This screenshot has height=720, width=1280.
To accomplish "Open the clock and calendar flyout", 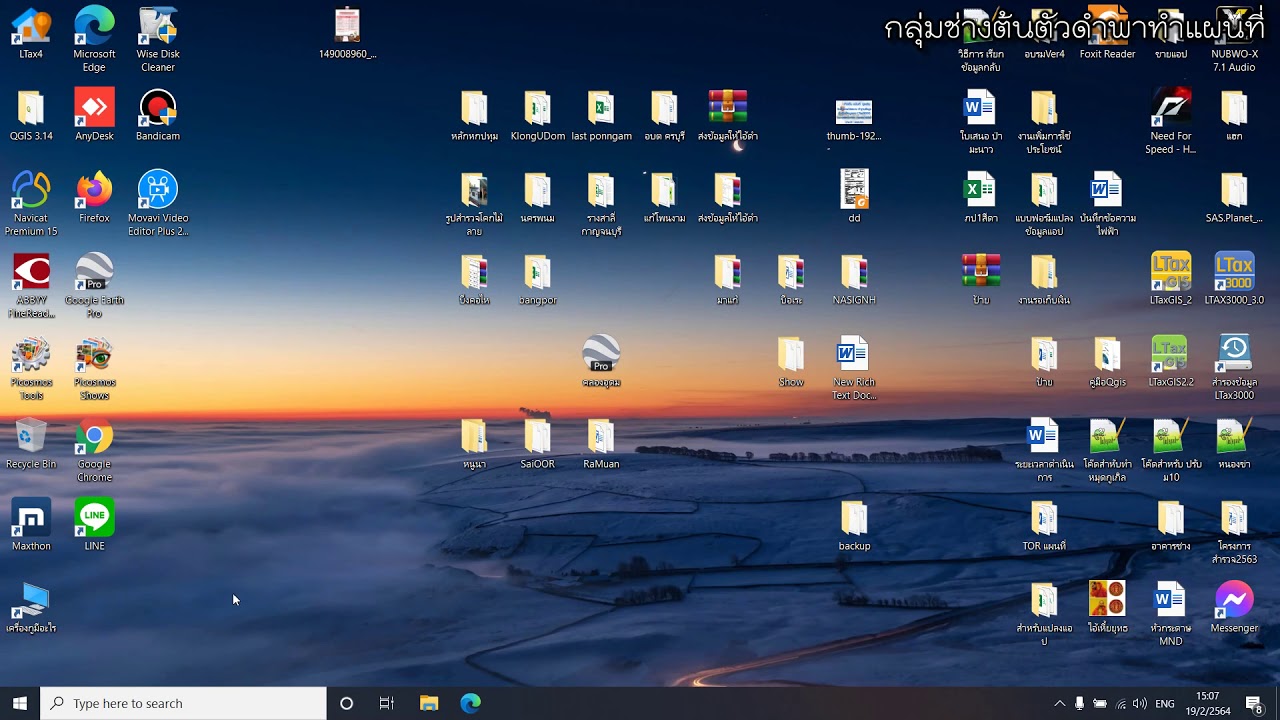I will point(1208,703).
